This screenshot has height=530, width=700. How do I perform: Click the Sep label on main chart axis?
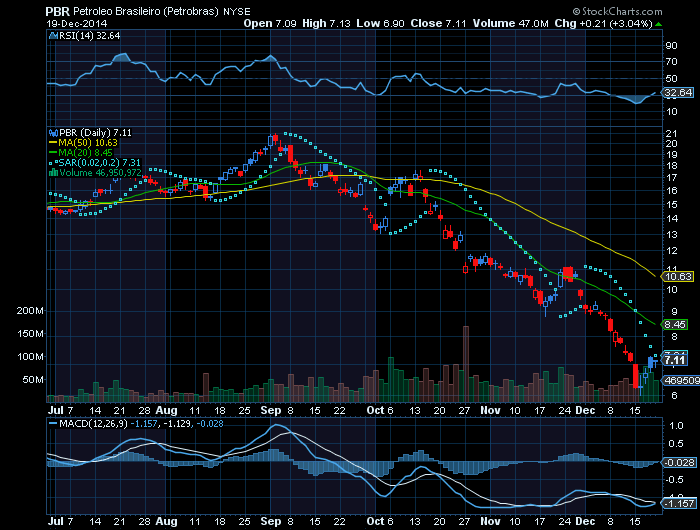pyautogui.click(x=270, y=410)
